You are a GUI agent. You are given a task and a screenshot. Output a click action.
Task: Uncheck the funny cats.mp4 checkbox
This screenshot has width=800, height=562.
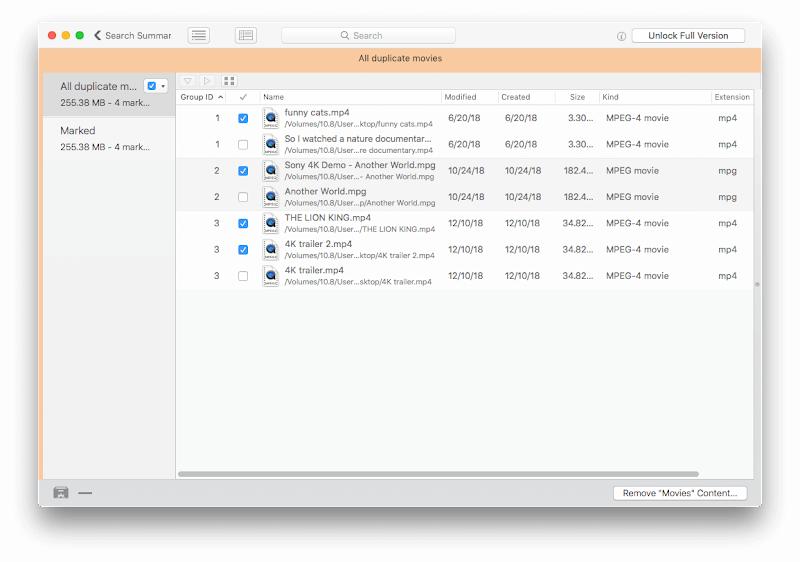click(x=243, y=119)
